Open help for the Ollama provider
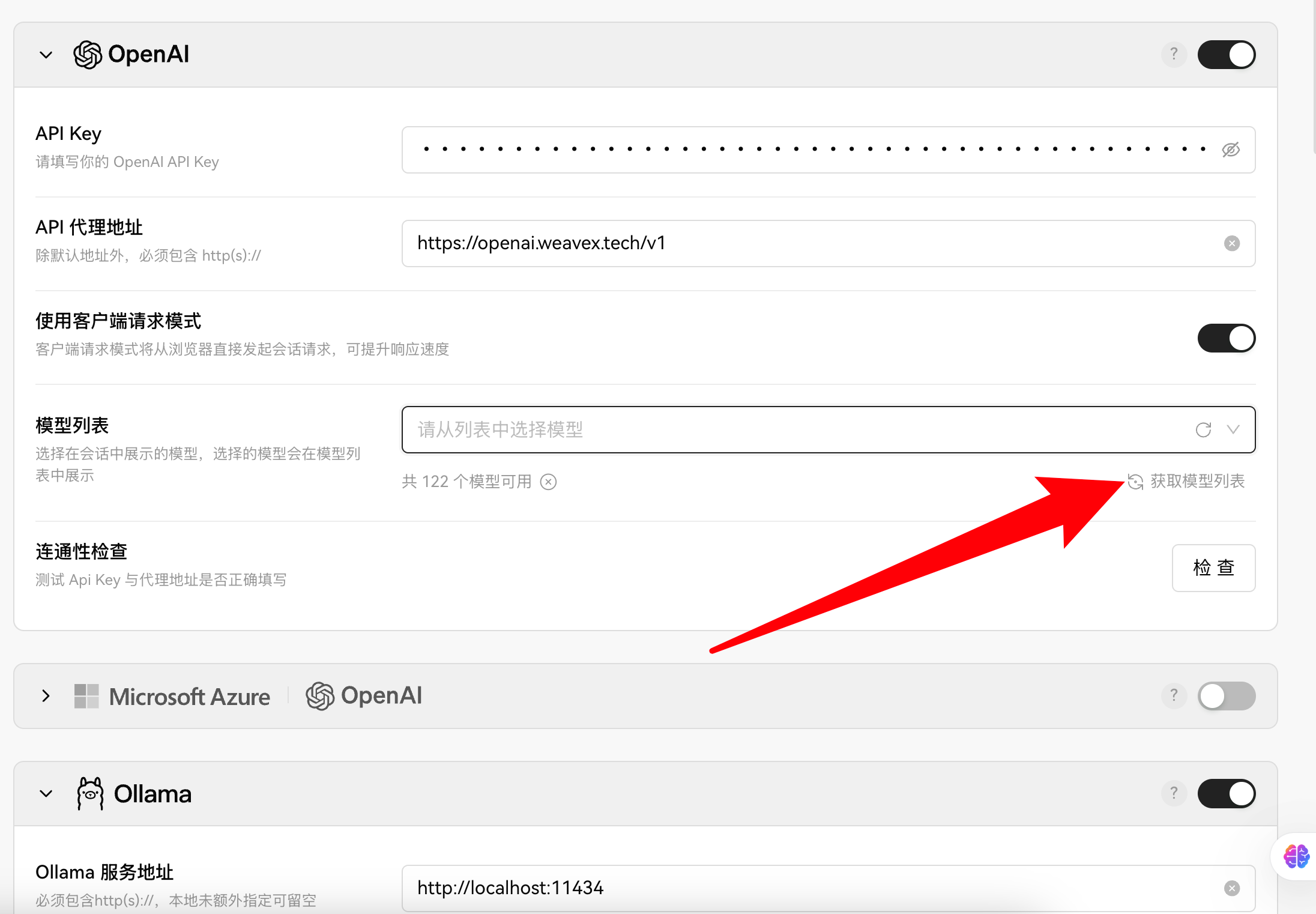Image resolution: width=1316 pixels, height=914 pixels. point(1174,794)
